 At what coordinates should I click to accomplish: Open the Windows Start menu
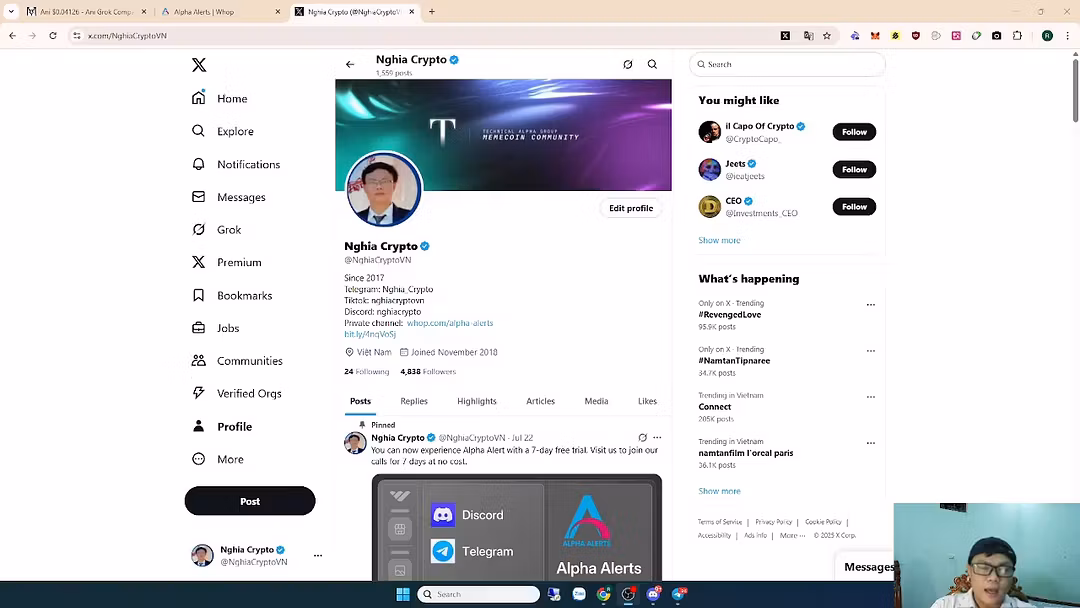click(403, 594)
